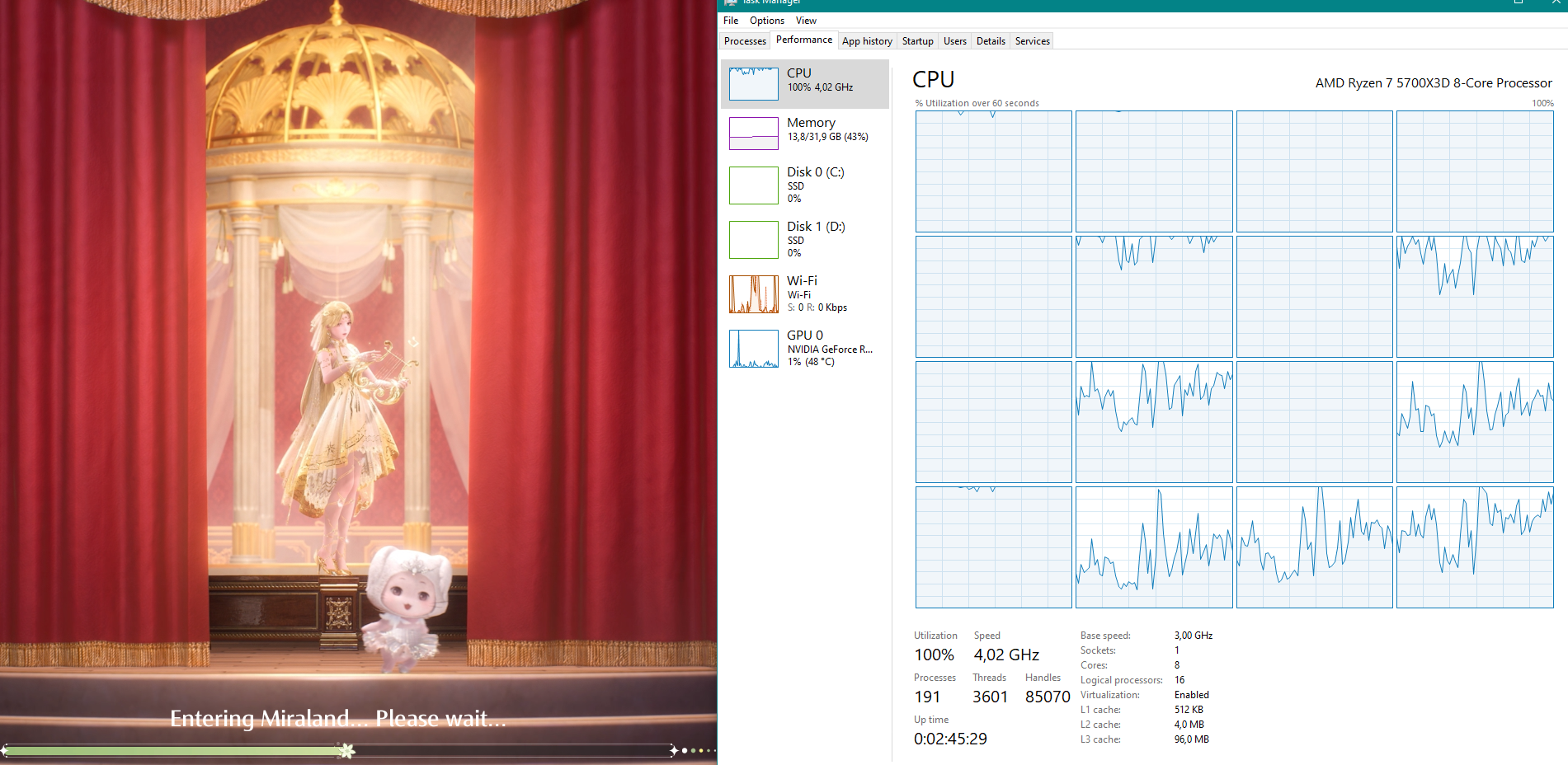Click the Logical processors value "16"
This screenshot has height=765, width=1568.
coord(1180,680)
